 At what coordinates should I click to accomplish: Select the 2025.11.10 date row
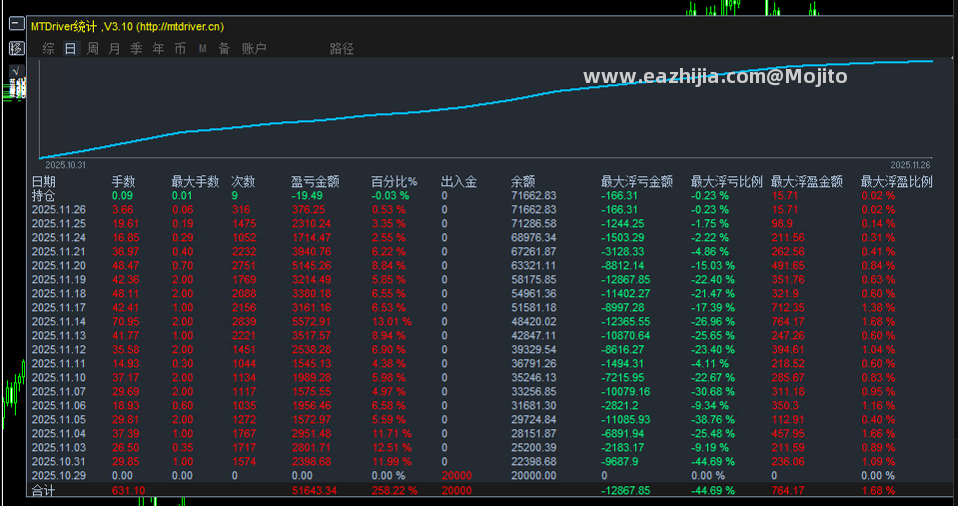(59, 378)
